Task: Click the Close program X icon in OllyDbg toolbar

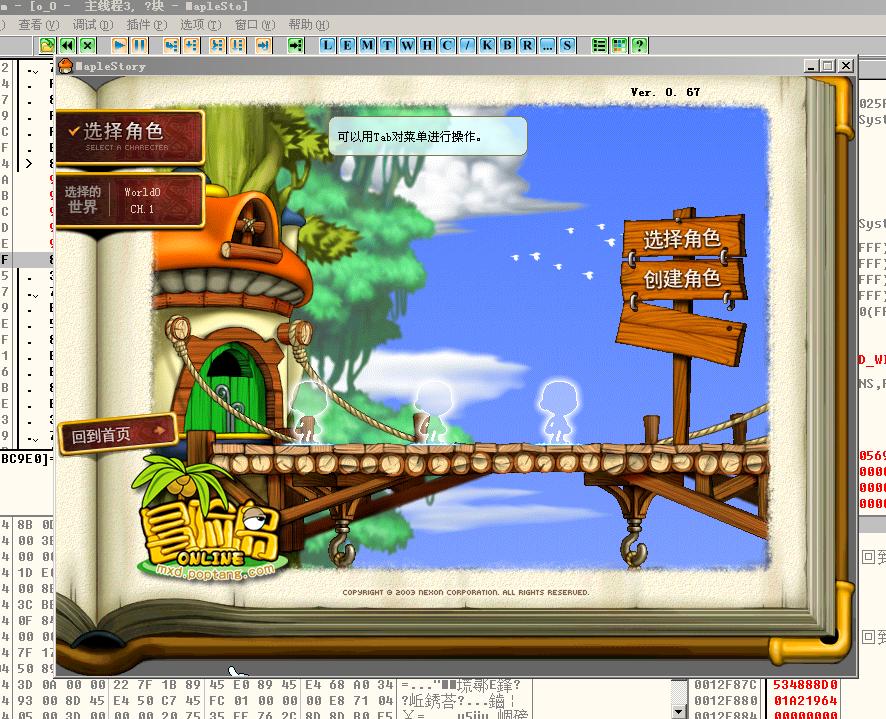Action: (88, 45)
